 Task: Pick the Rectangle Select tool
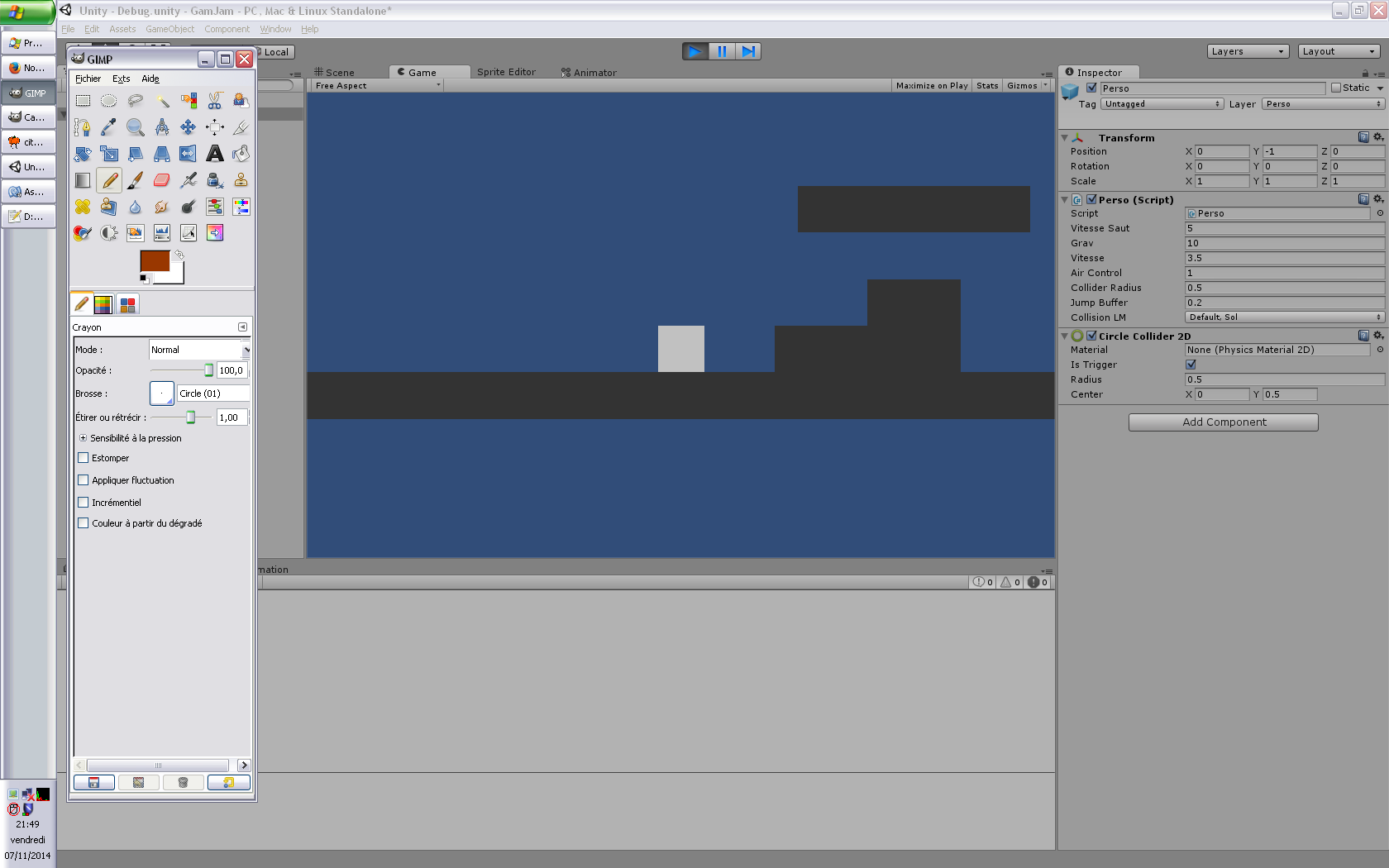(83, 101)
